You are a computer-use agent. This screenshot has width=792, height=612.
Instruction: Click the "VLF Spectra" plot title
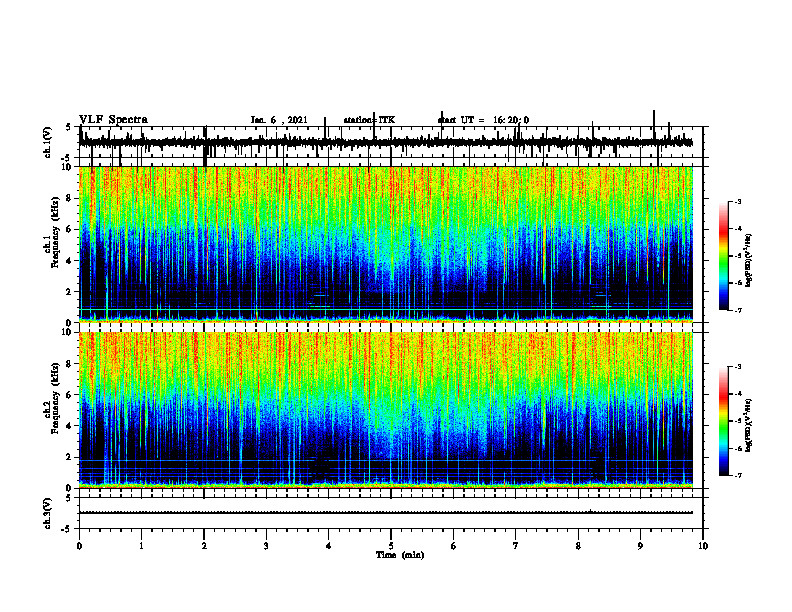(113, 120)
